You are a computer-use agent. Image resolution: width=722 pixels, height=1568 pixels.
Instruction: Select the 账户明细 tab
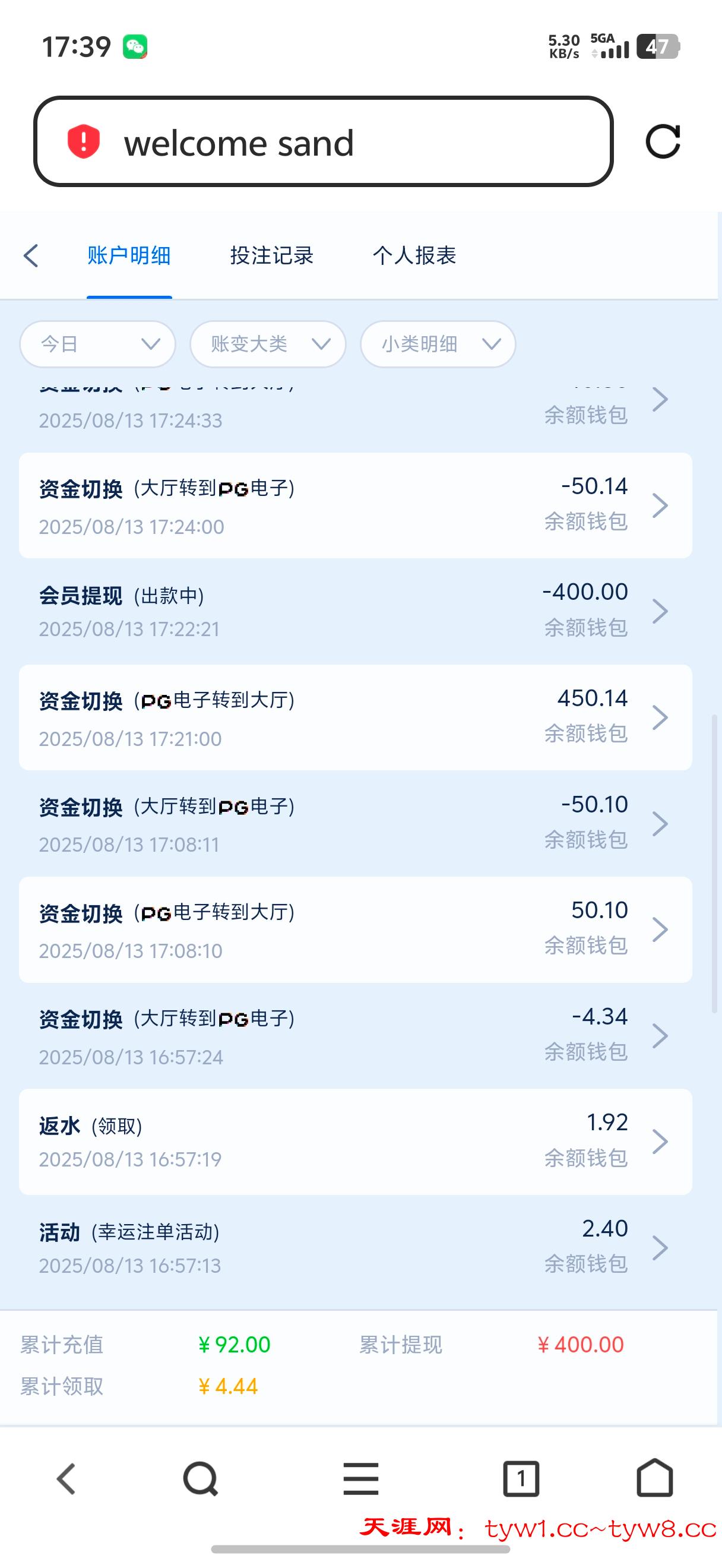129,255
